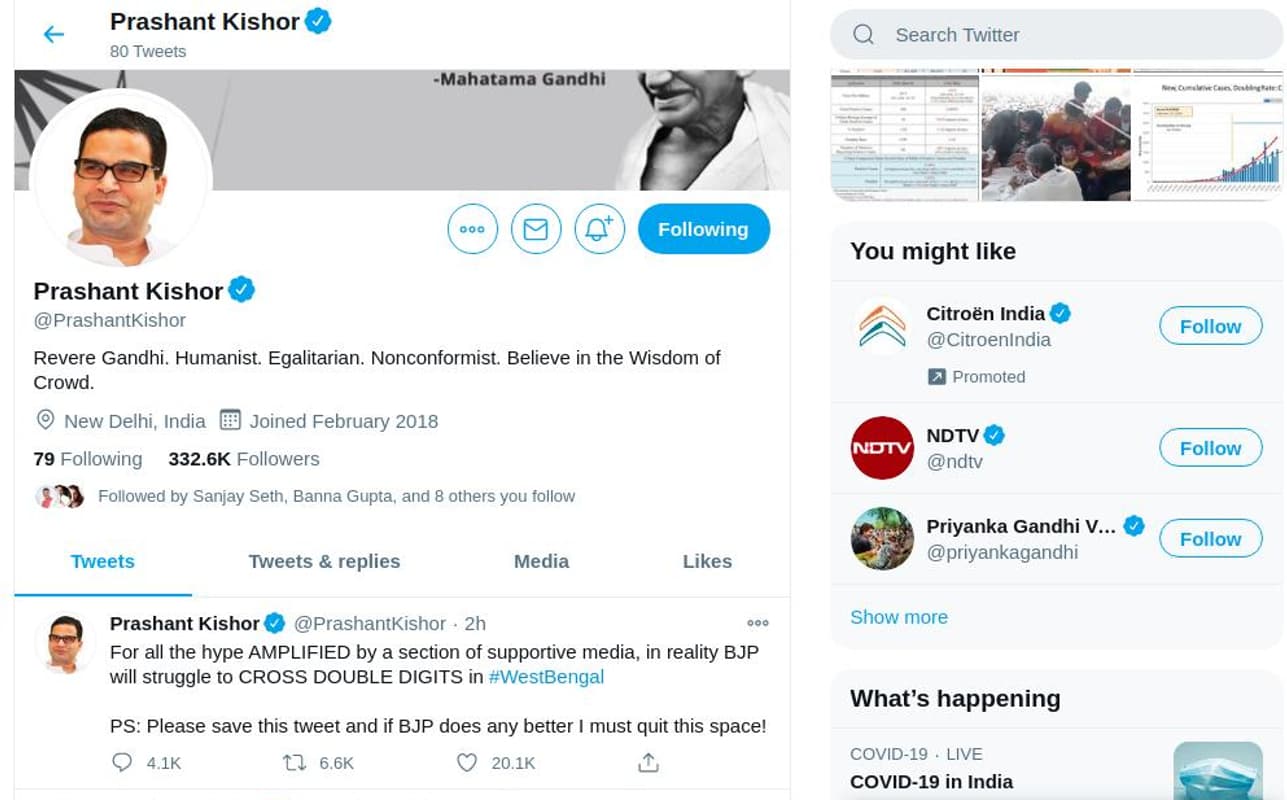
Task: Open profile more options (three dots)
Action: pyautogui.click(x=472, y=229)
